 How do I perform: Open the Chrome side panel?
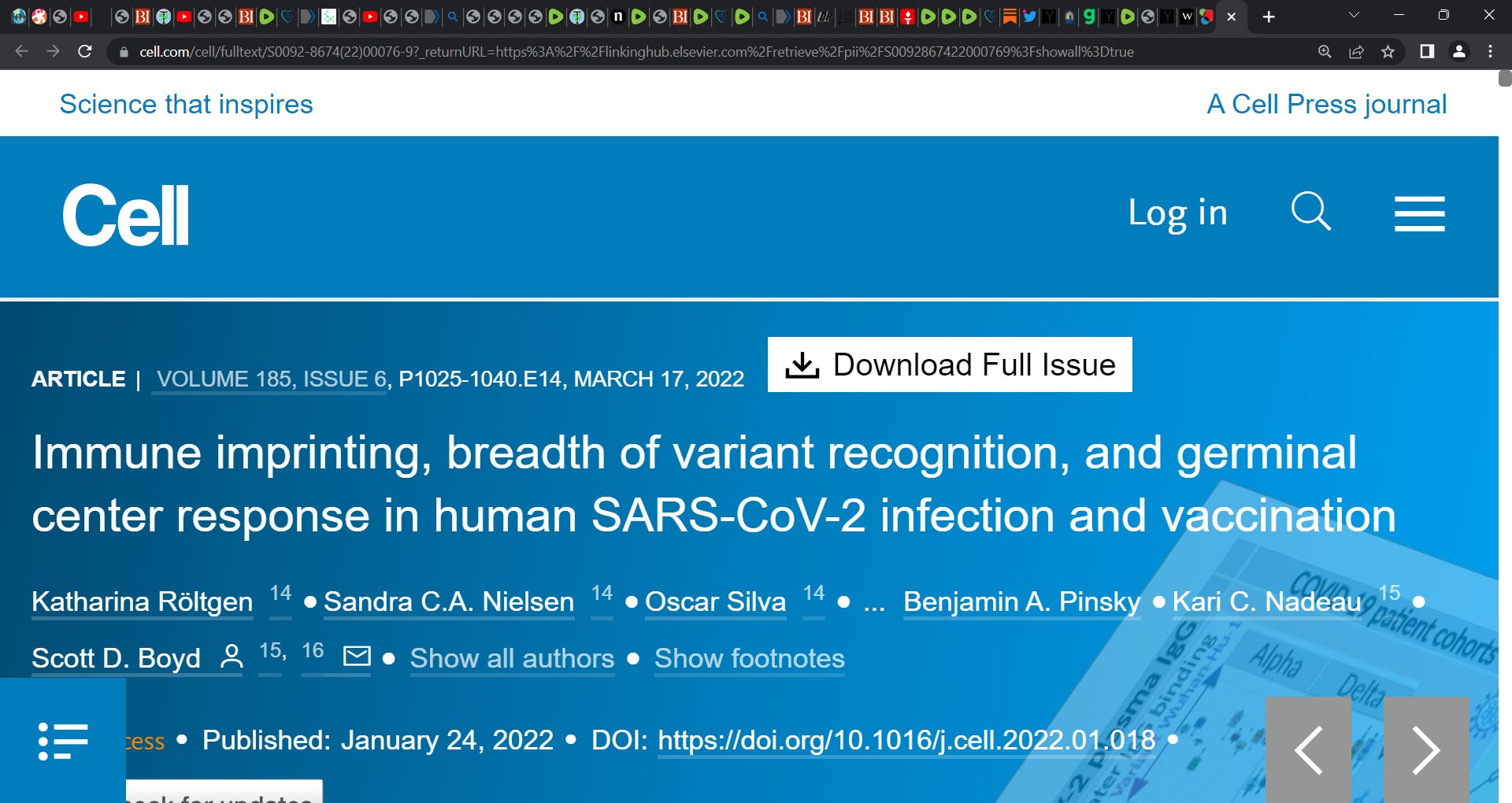tap(1426, 51)
